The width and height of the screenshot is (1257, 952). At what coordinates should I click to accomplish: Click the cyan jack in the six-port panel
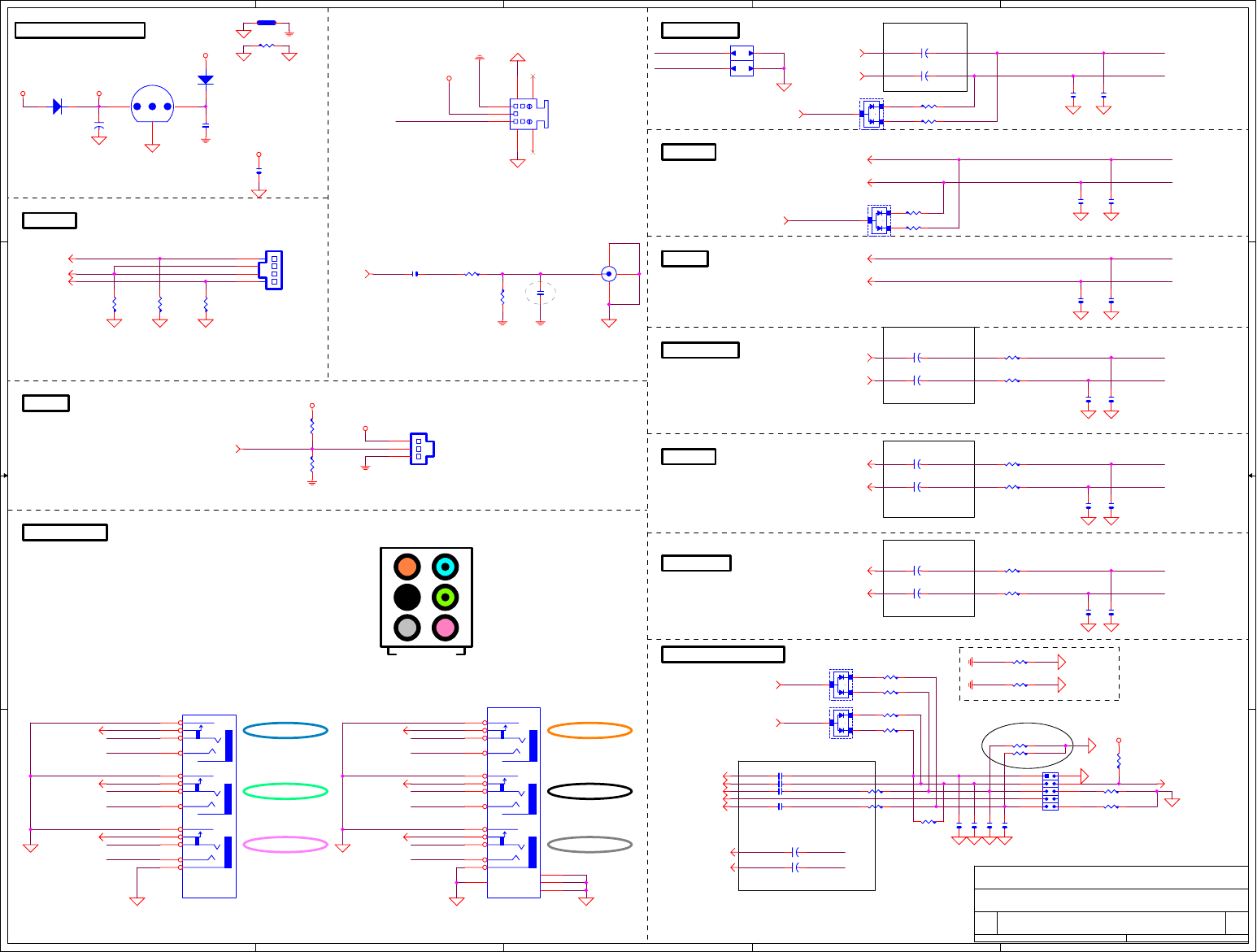pyautogui.click(x=446, y=567)
